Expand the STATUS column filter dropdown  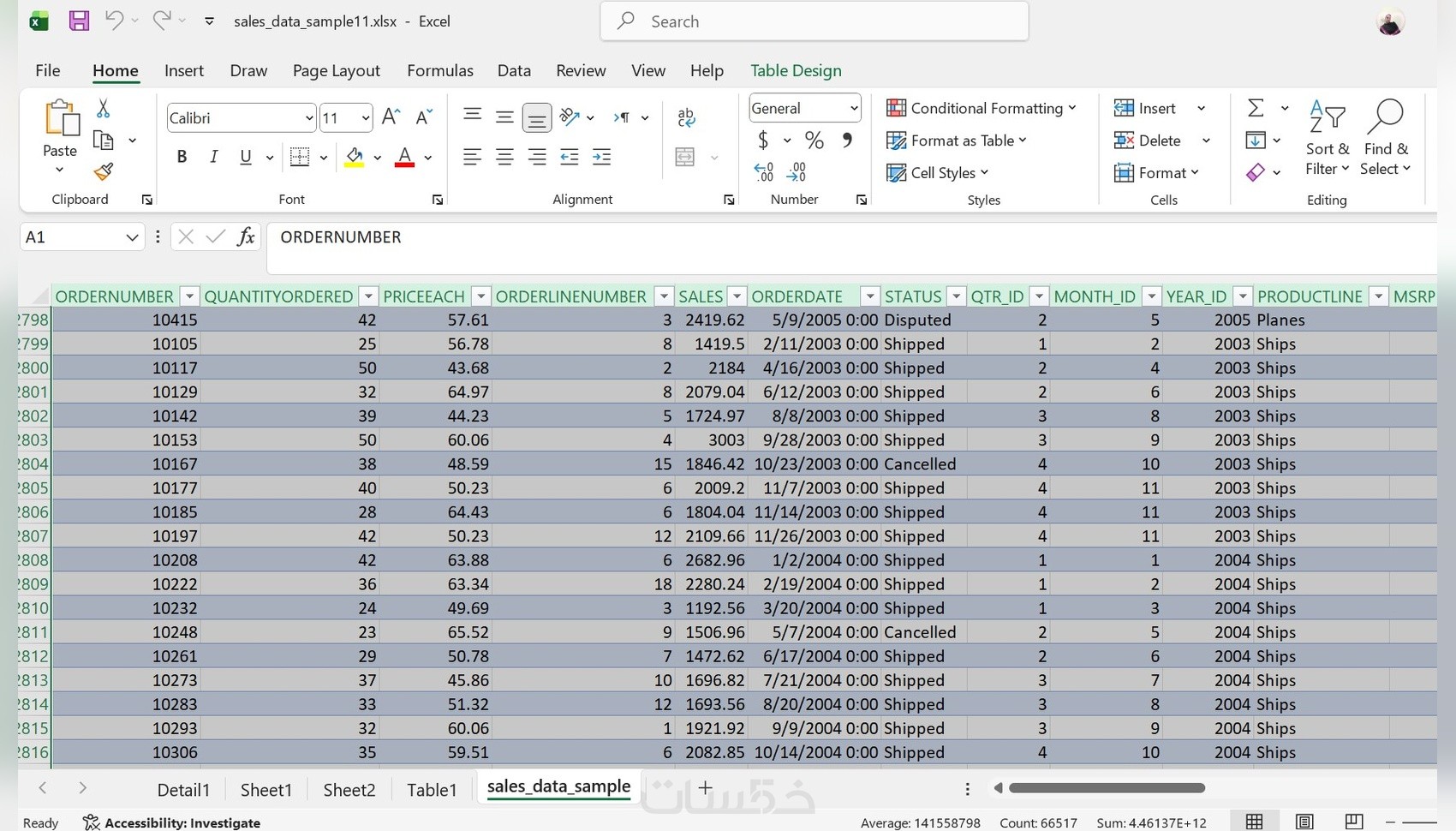pyautogui.click(x=956, y=296)
